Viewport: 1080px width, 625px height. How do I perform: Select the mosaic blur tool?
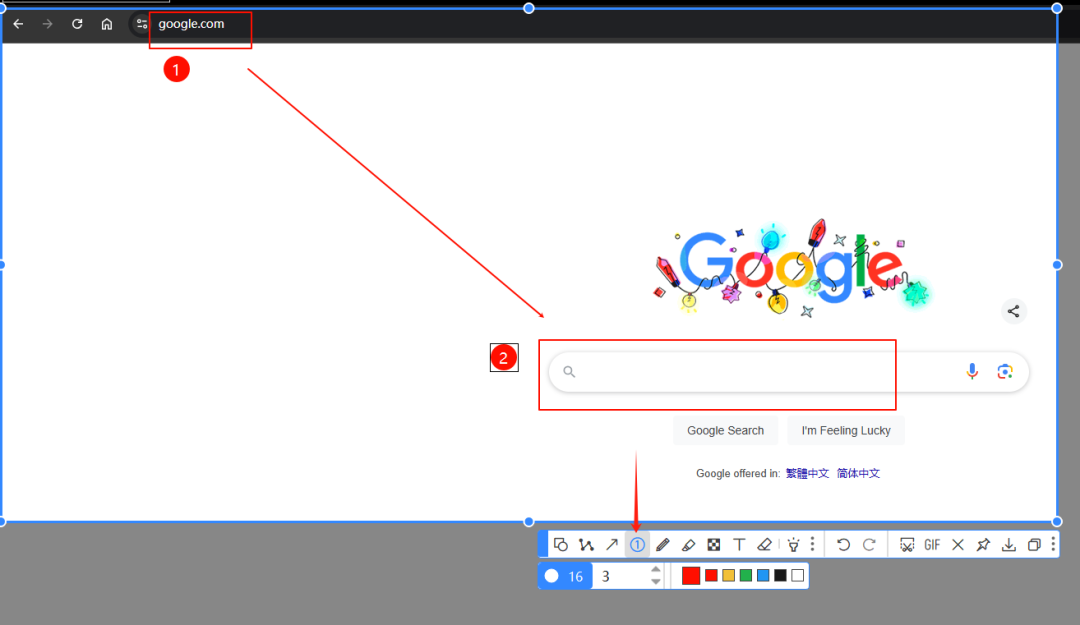714,545
